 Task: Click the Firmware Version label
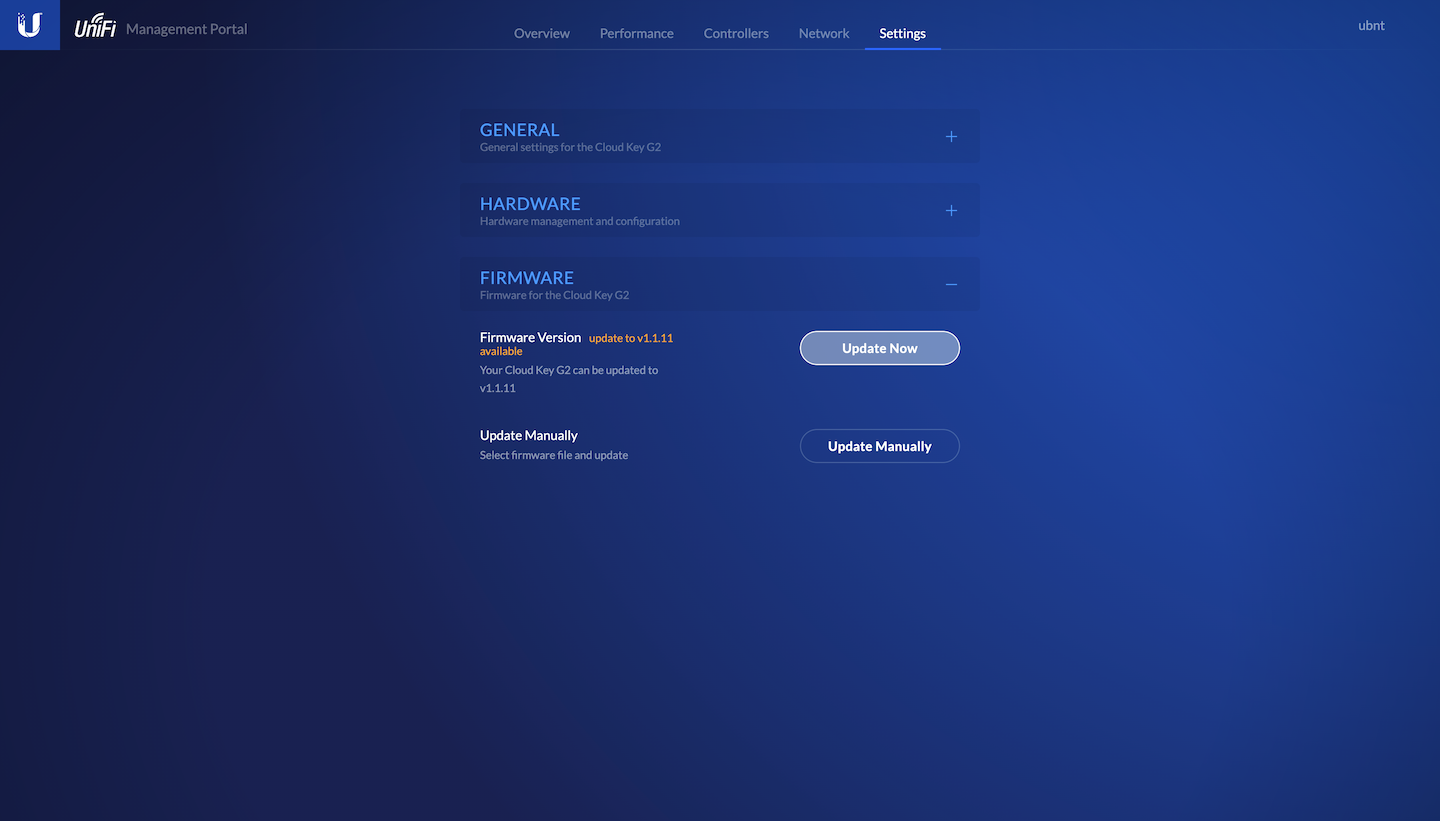click(530, 338)
